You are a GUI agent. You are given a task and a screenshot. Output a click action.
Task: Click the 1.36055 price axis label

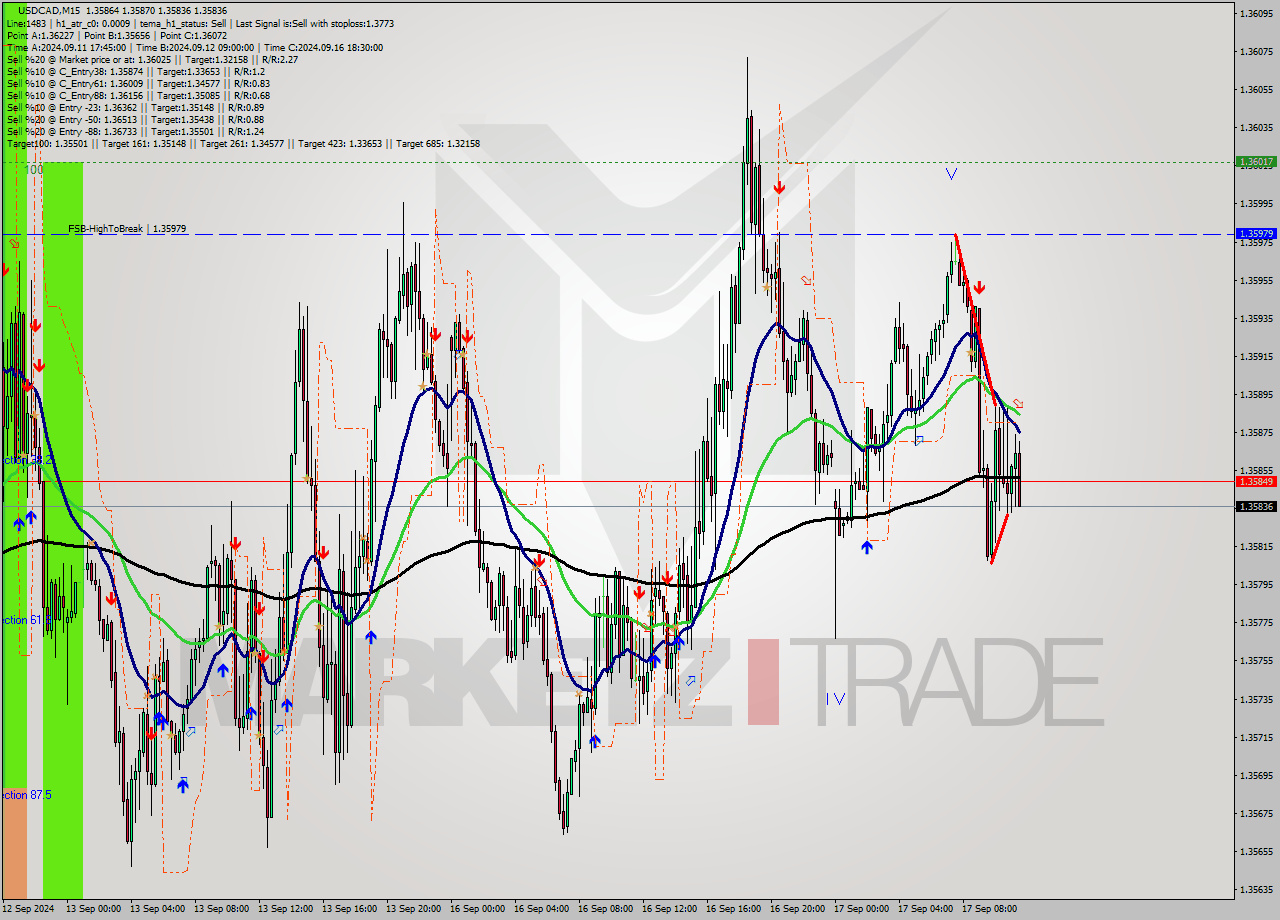pos(1256,90)
